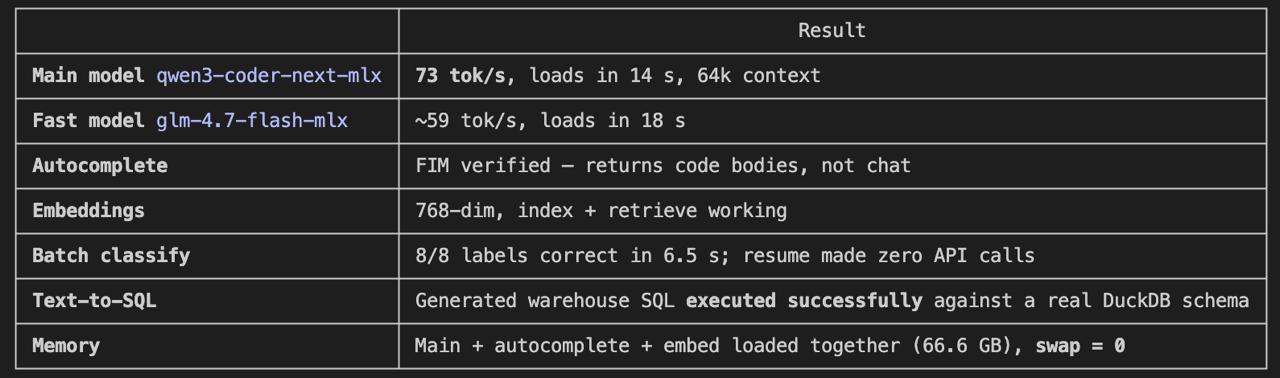Select the Memory row label
1280x378 pixels.
coord(66,345)
